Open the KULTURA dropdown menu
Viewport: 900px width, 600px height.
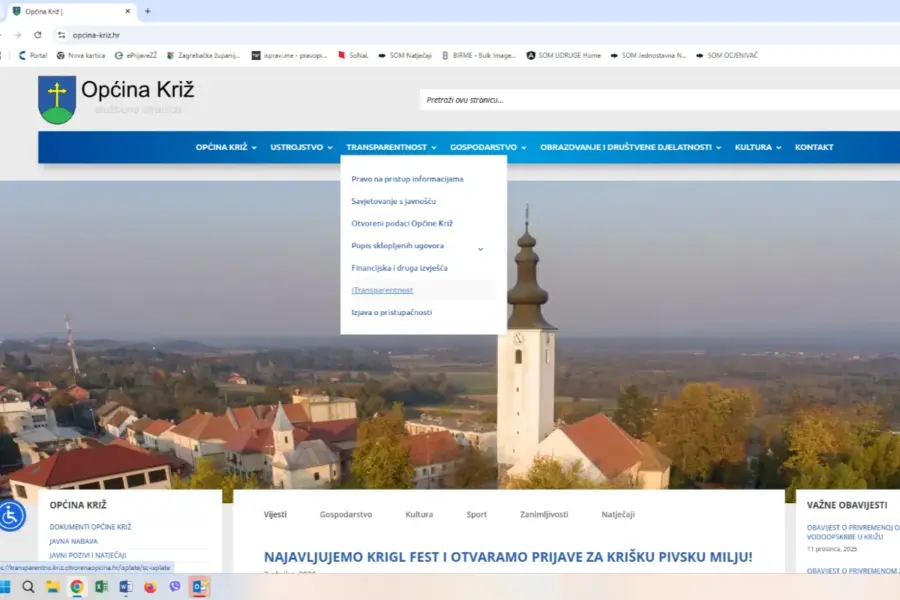752,146
